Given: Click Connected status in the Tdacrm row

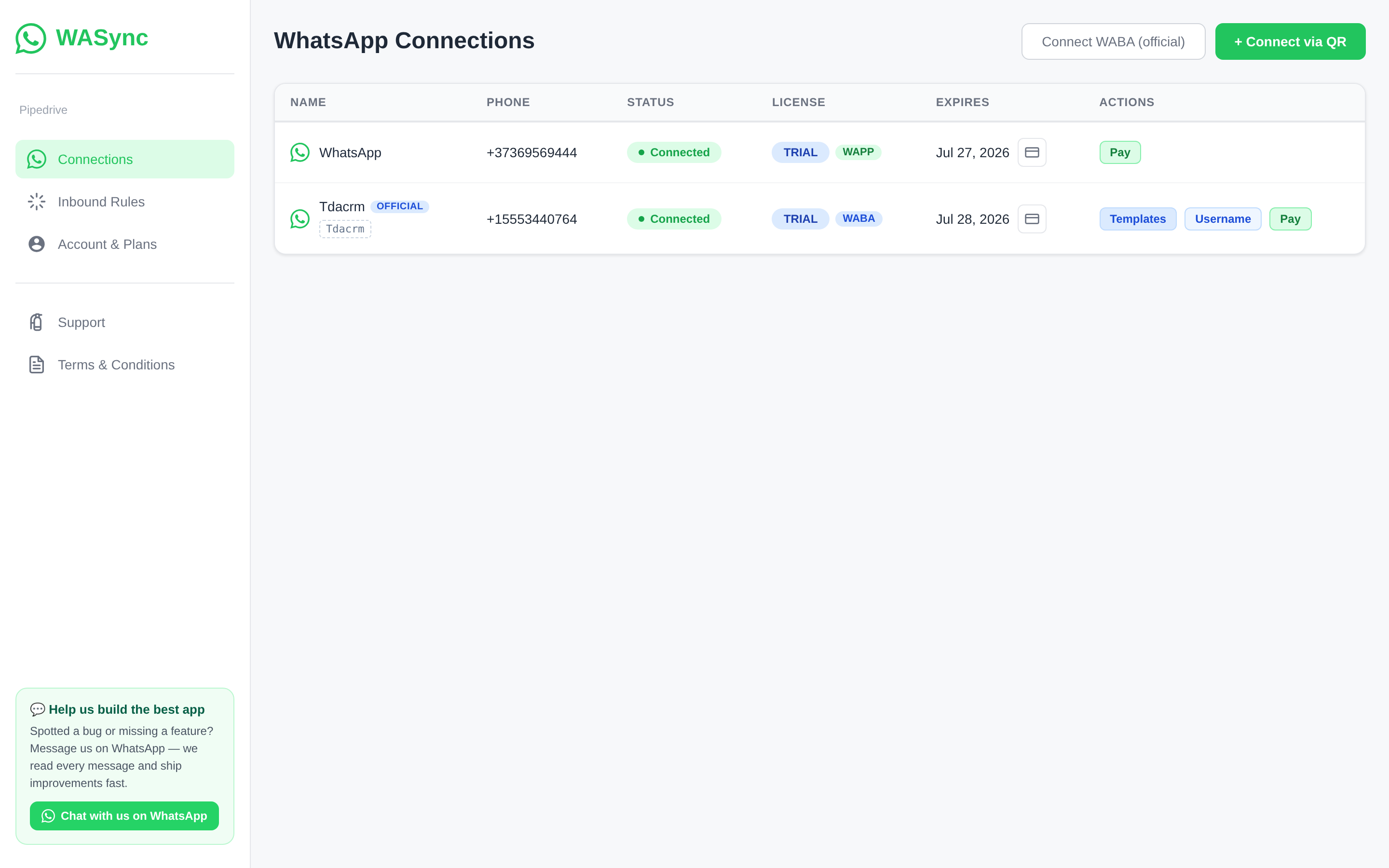Looking at the screenshot, I should point(674,219).
